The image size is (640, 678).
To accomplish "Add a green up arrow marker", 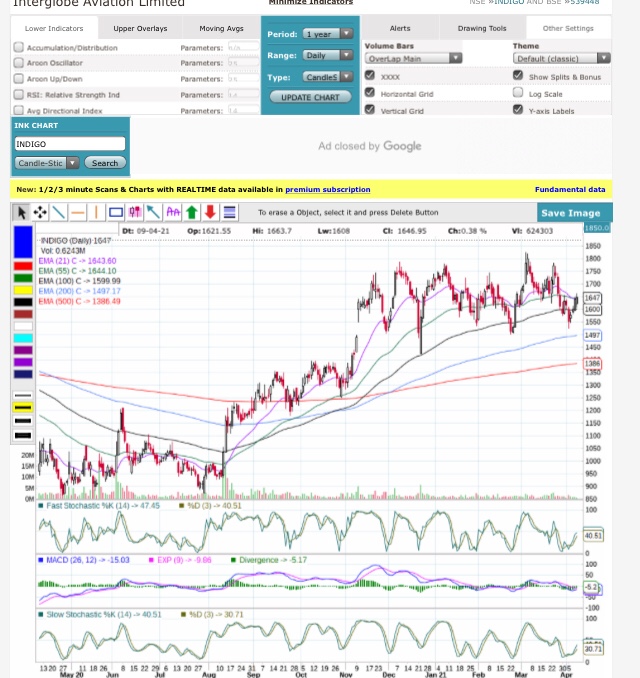I will (x=192, y=212).
